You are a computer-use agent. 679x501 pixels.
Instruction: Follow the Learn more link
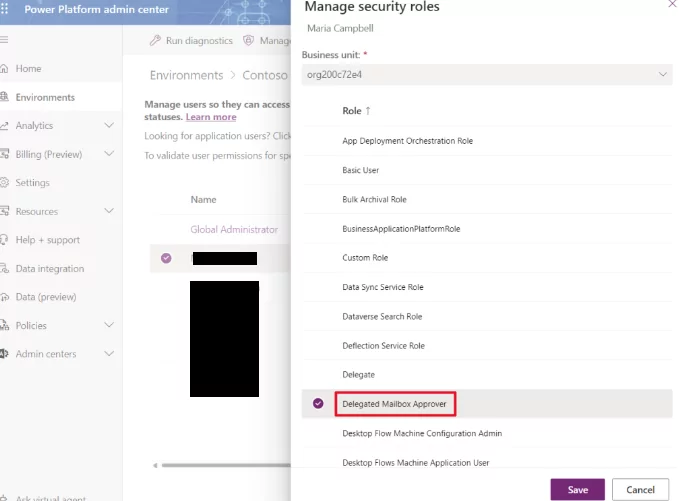pos(211,117)
